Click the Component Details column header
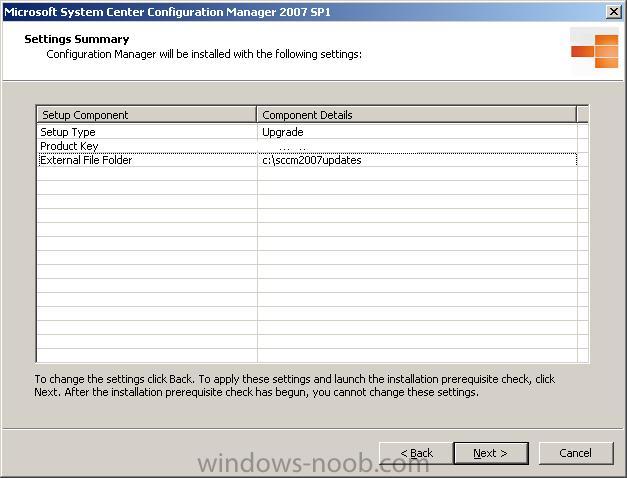Image resolution: width=627 pixels, height=478 pixels. click(416, 115)
